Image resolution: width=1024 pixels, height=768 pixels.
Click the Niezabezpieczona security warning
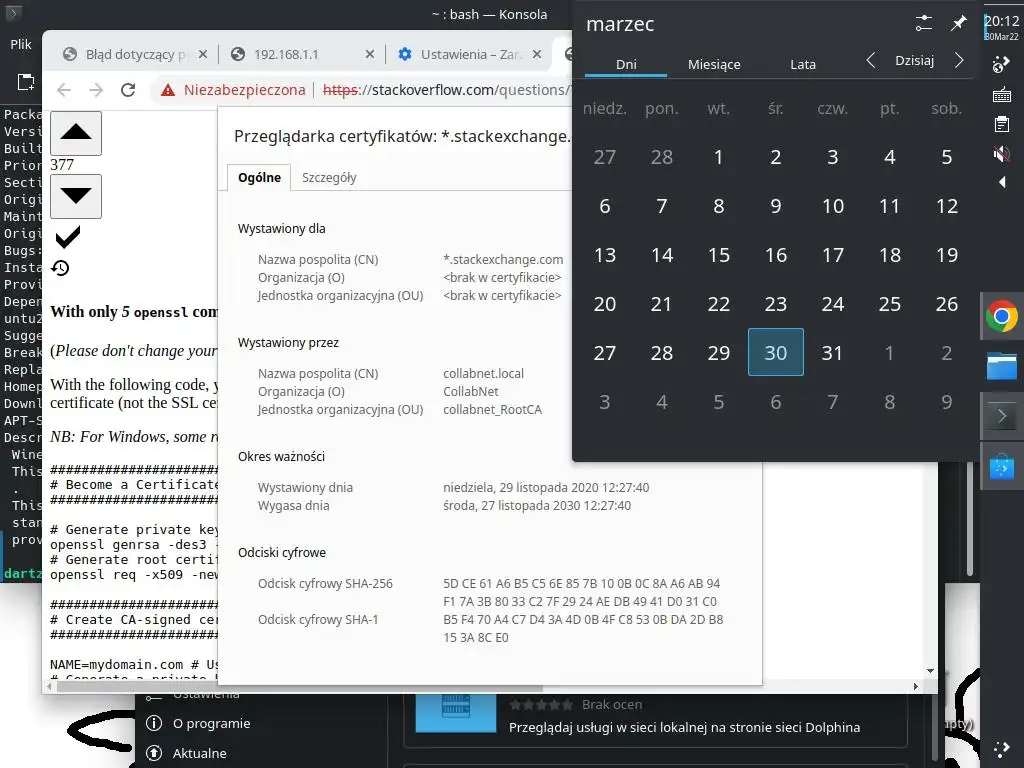[233, 89]
